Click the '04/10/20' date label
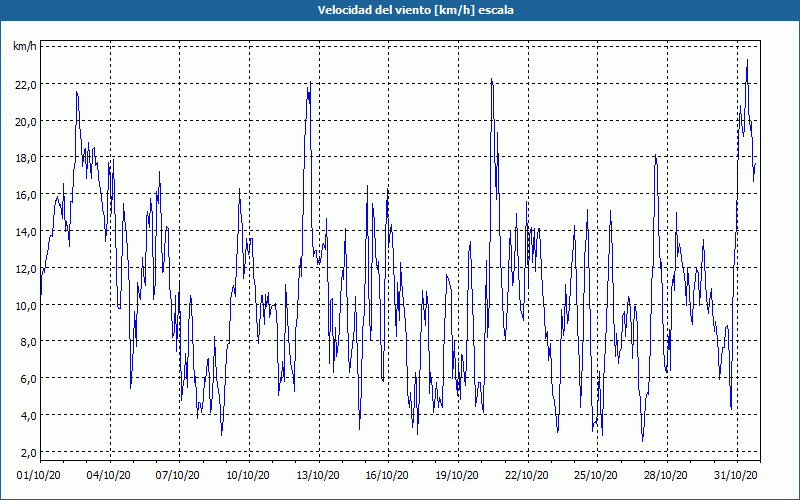This screenshot has height=500, width=800. coord(109,475)
